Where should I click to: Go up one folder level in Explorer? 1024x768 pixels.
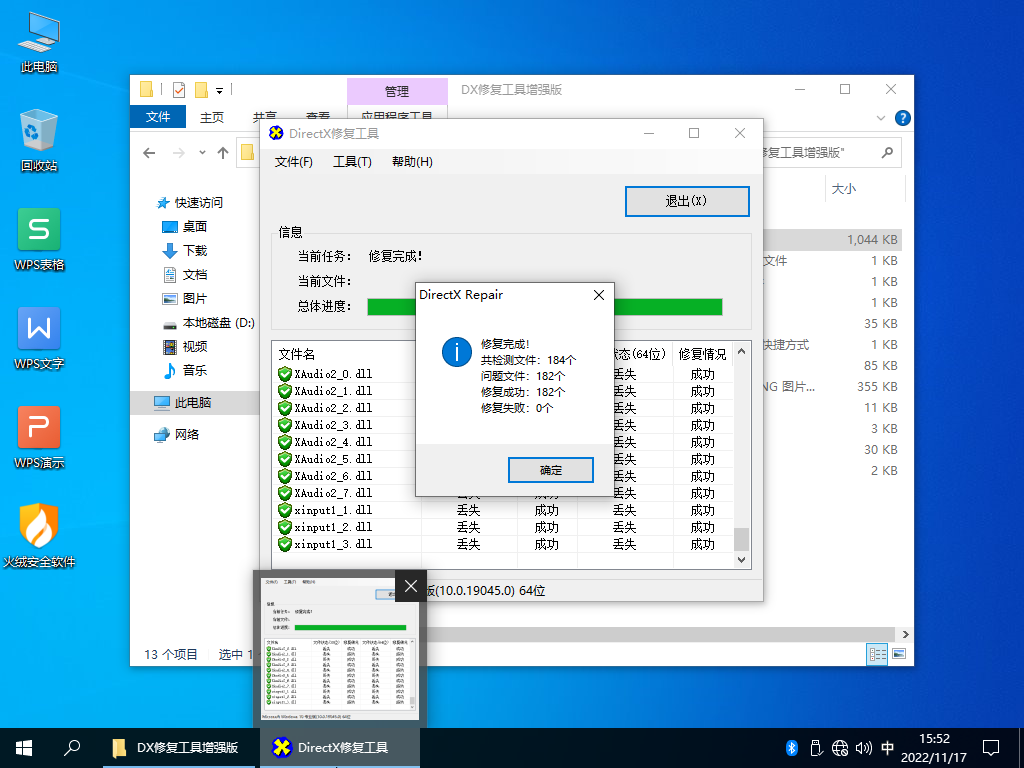coord(223,153)
